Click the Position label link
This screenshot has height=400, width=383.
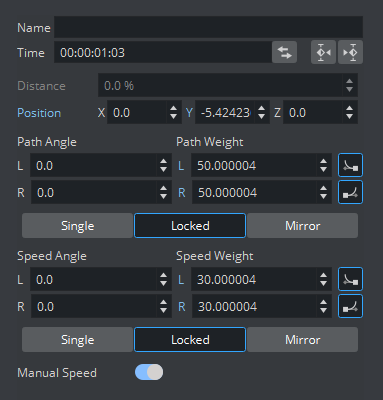[39, 113]
